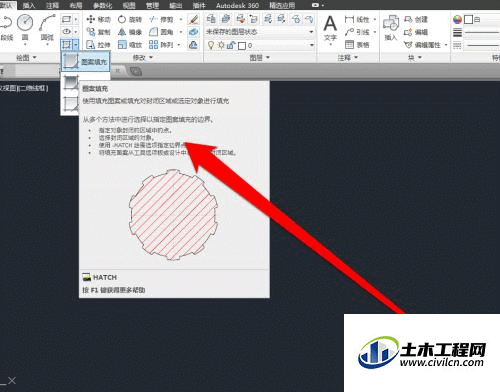500x392 pixels.
Task: Click the viewport view label in the drawing area
Action: click(x=24, y=88)
